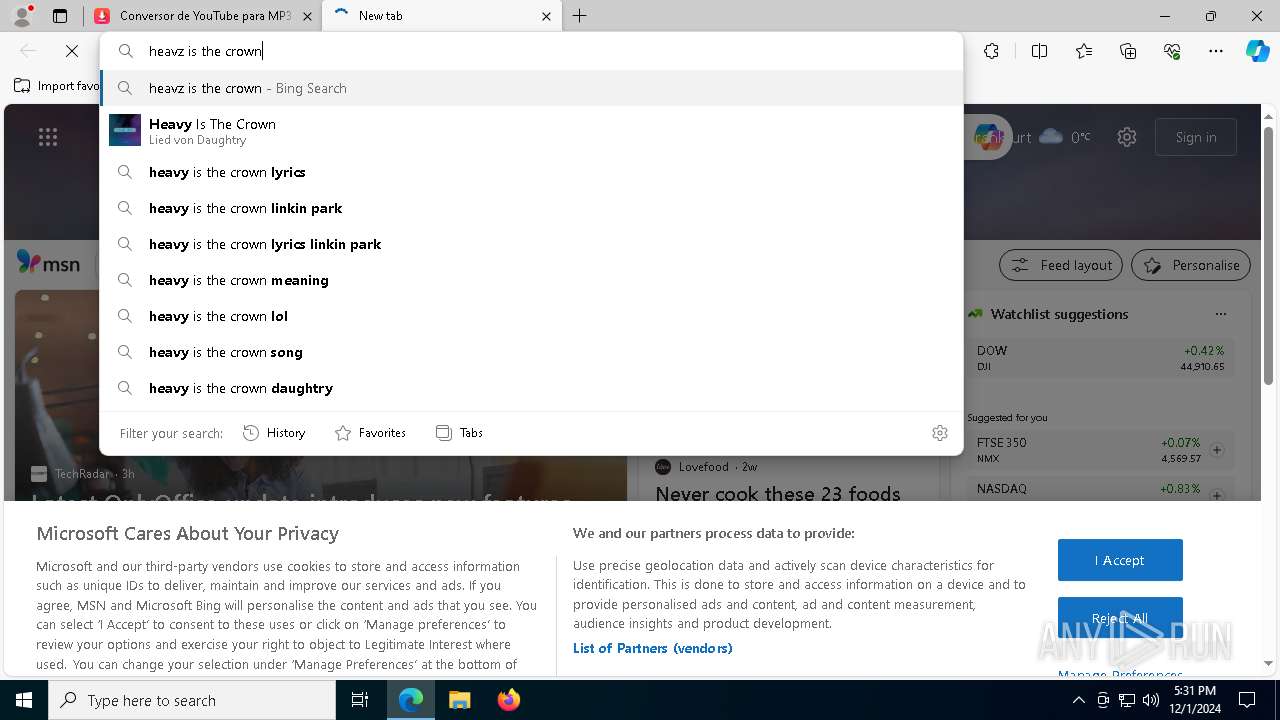Open Collections toolbar icon
1280x720 pixels.
tap(1128, 51)
